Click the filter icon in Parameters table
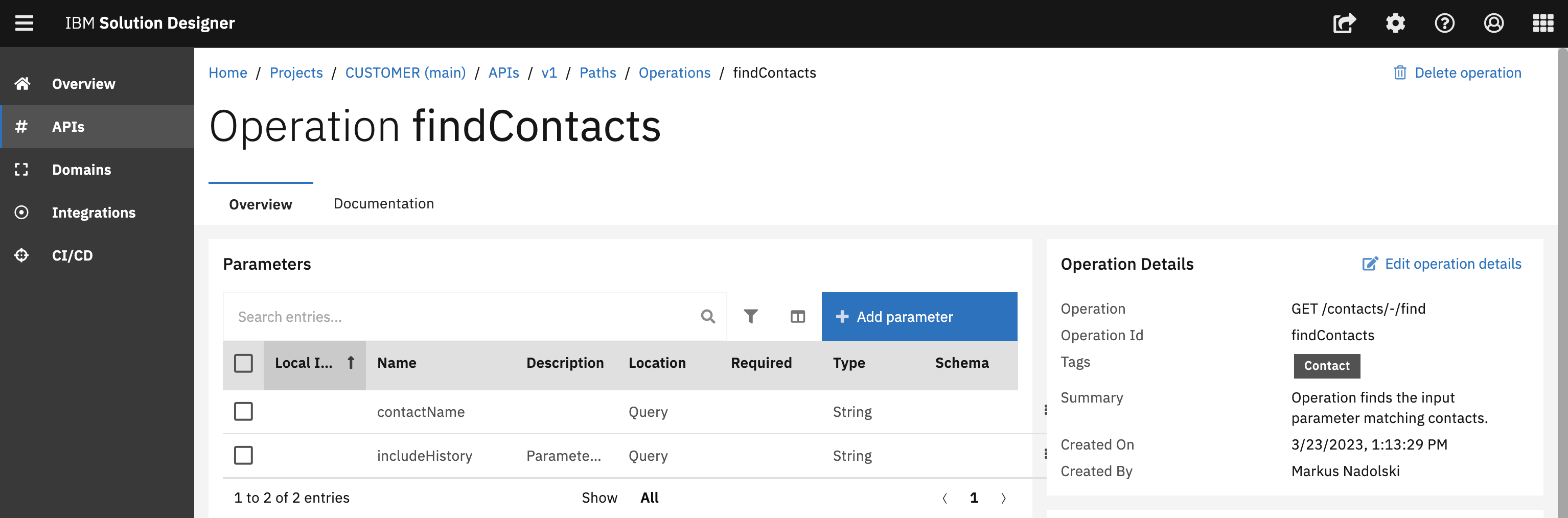 [x=750, y=317]
